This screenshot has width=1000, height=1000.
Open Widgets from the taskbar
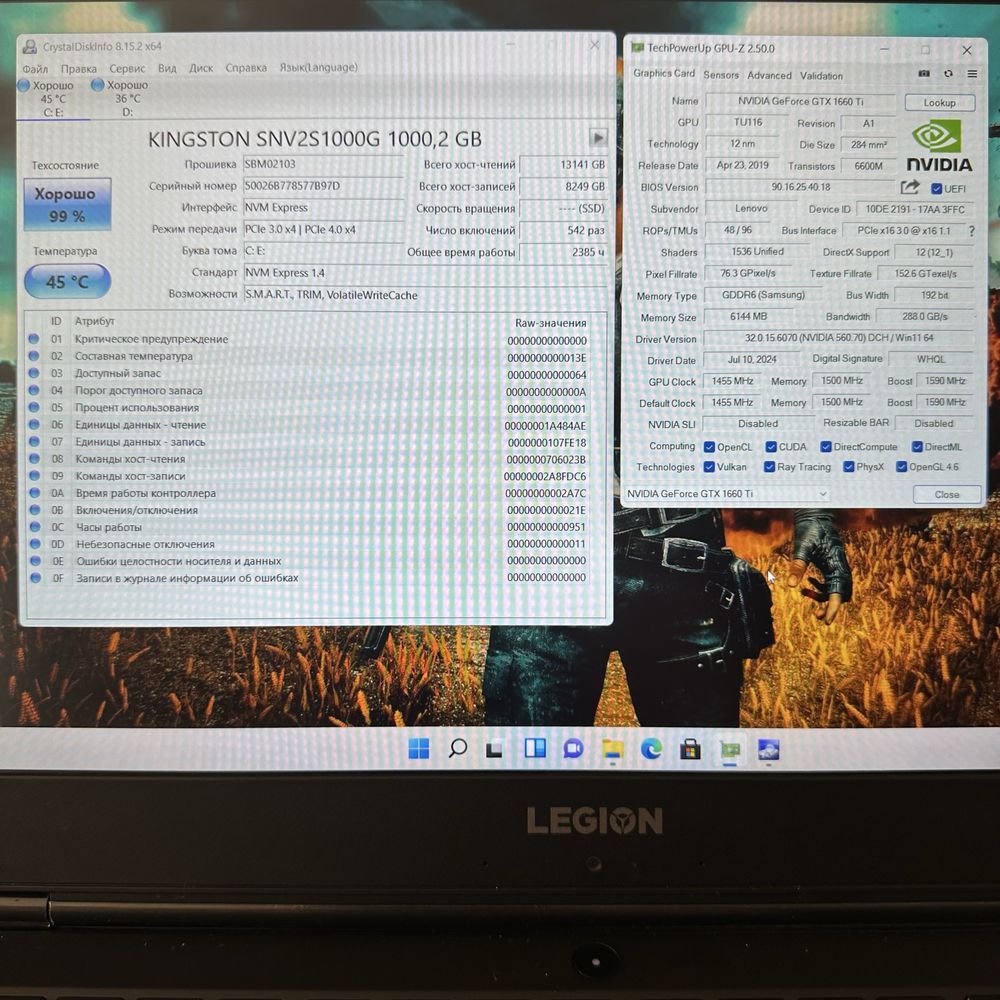(534, 748)
